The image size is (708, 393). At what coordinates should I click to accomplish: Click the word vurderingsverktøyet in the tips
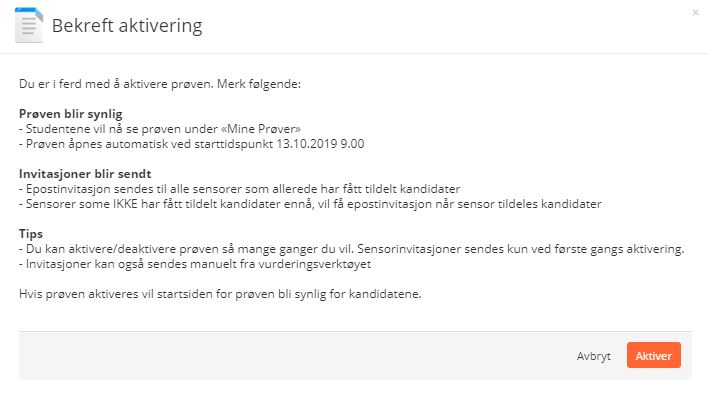[315, 264]
